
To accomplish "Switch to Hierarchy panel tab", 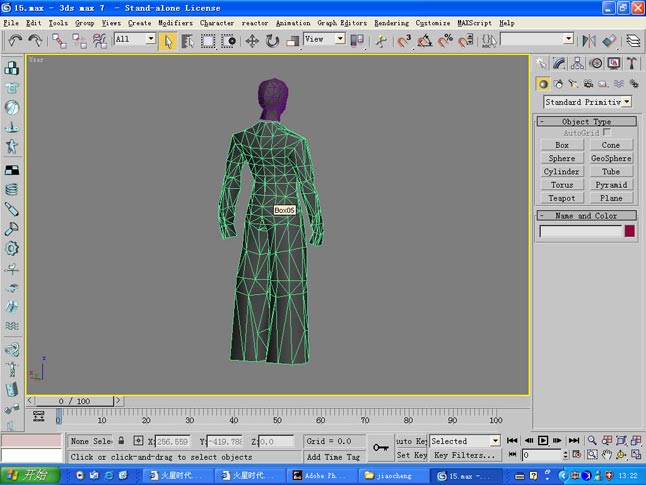I will coord(577,63).
